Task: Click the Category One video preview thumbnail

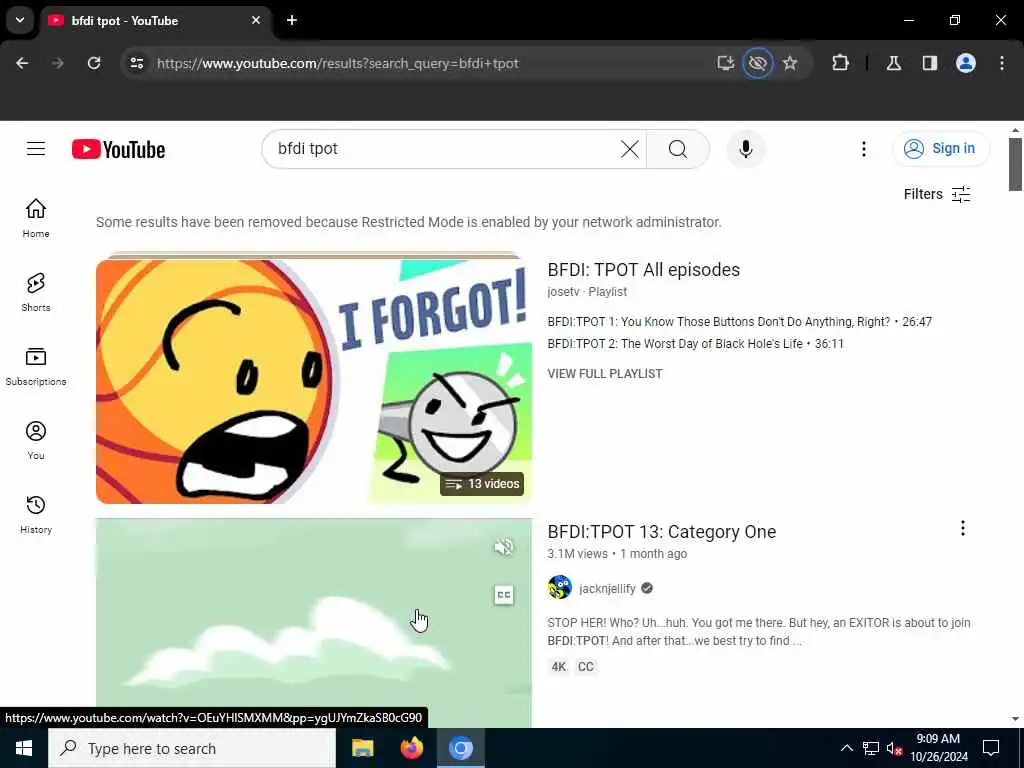Action: point(313,624)
